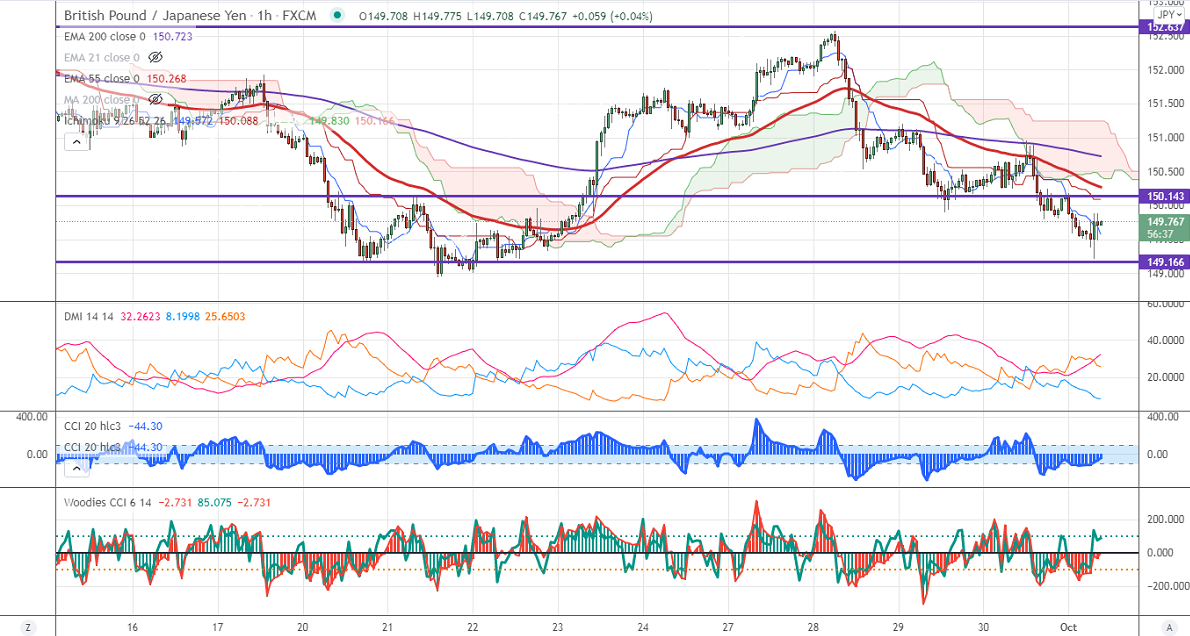Click the 23 date label on time axis
The height and width of the screenshot is (636, 1190).
point(558,628)
